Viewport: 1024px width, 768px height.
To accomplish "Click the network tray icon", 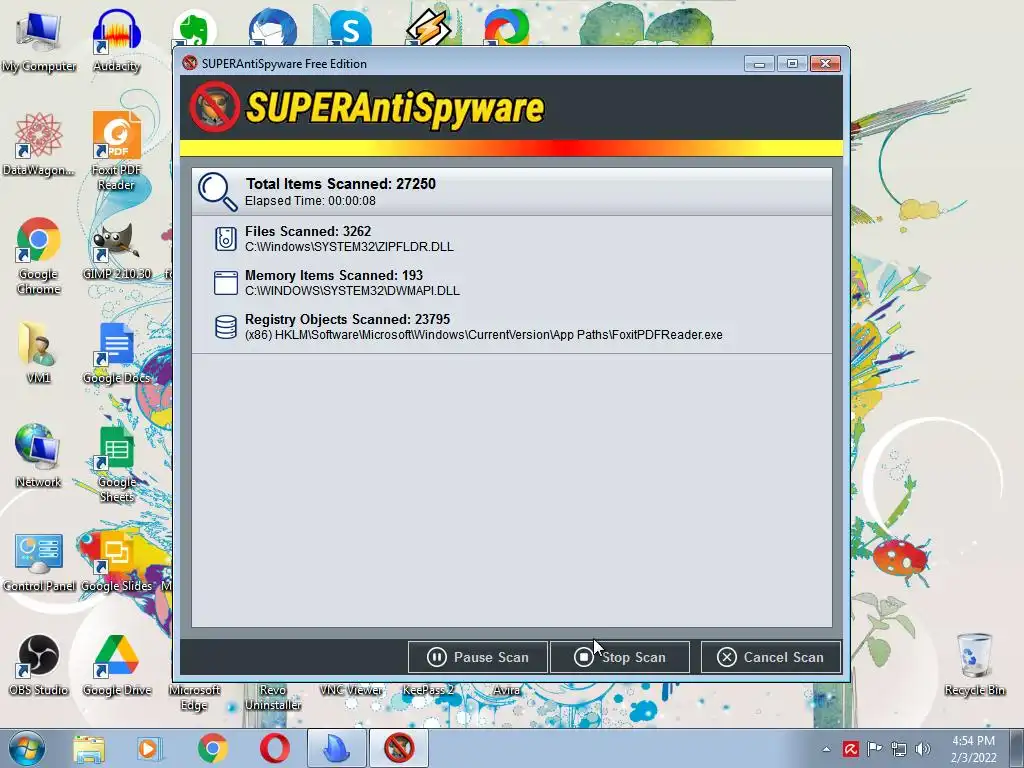I will [x=899, y=749].
